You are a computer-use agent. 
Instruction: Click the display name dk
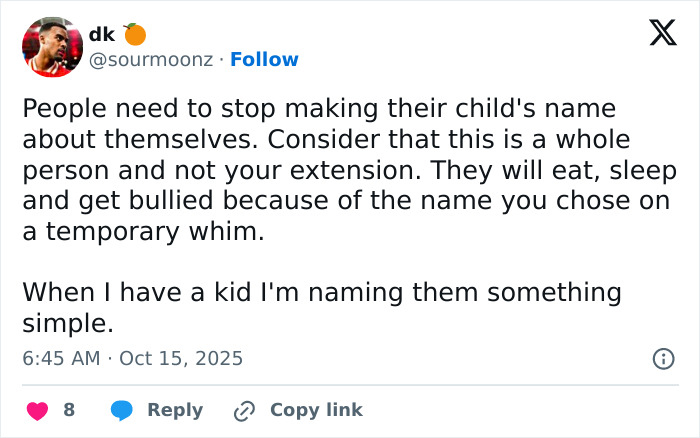(x=101, y=34)
